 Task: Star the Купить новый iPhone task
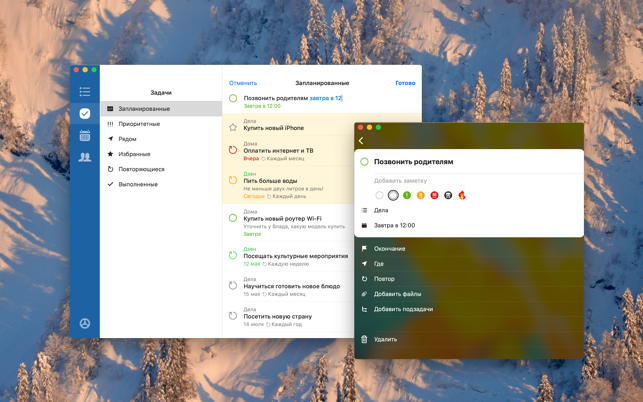tap(233, 127)
